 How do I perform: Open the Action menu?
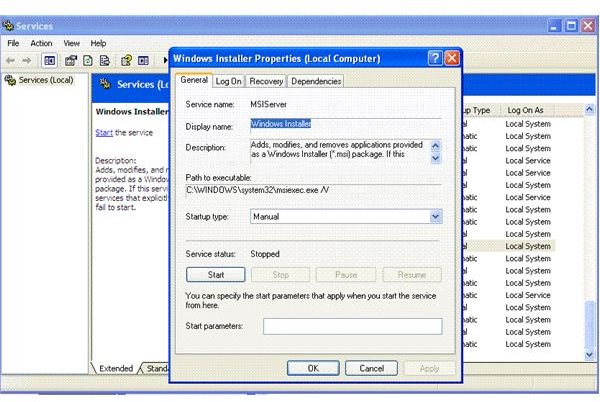pos(41,43)
